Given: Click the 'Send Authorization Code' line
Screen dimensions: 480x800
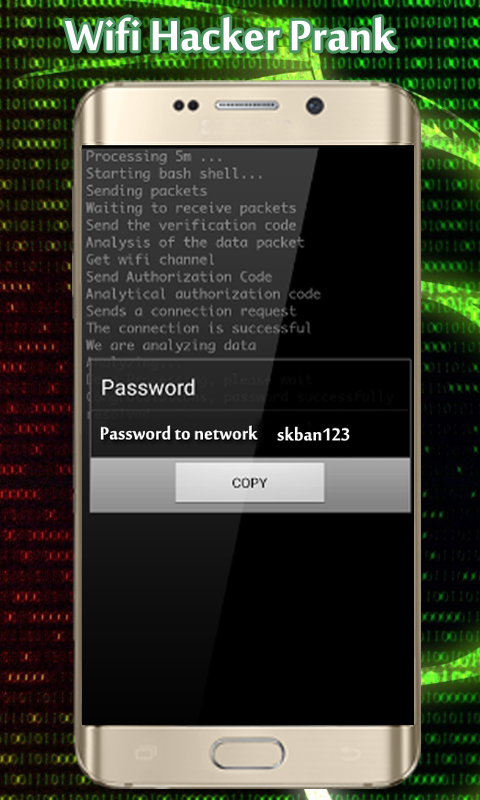Looking at the screenshot, I should point(179,277).
